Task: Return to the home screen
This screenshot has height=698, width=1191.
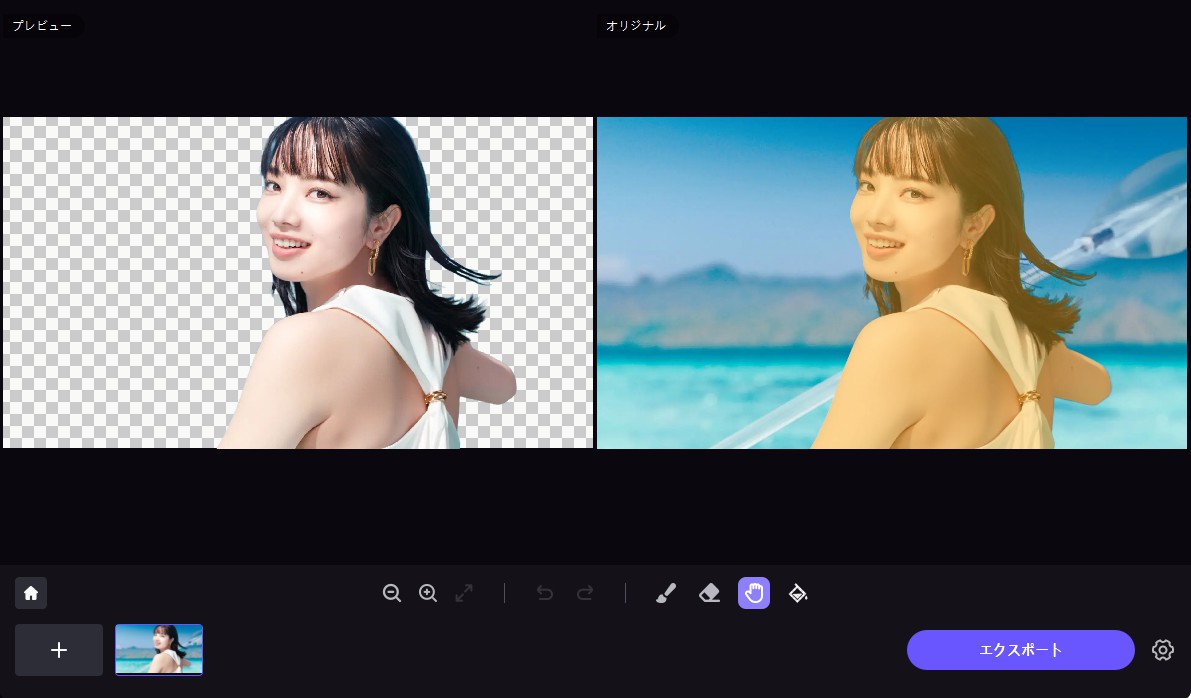Action: 31,593
